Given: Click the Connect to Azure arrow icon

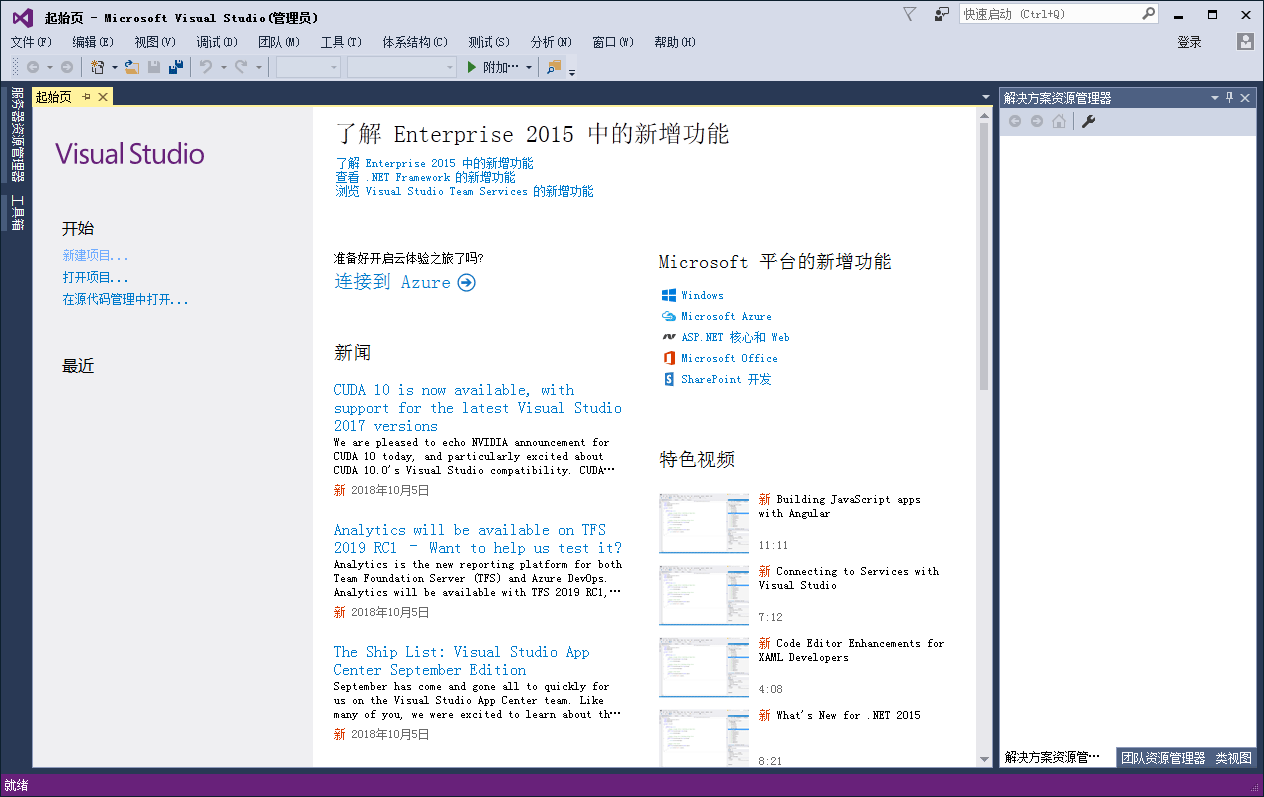Looking at the screenshot, I should (x=466, y=283).
